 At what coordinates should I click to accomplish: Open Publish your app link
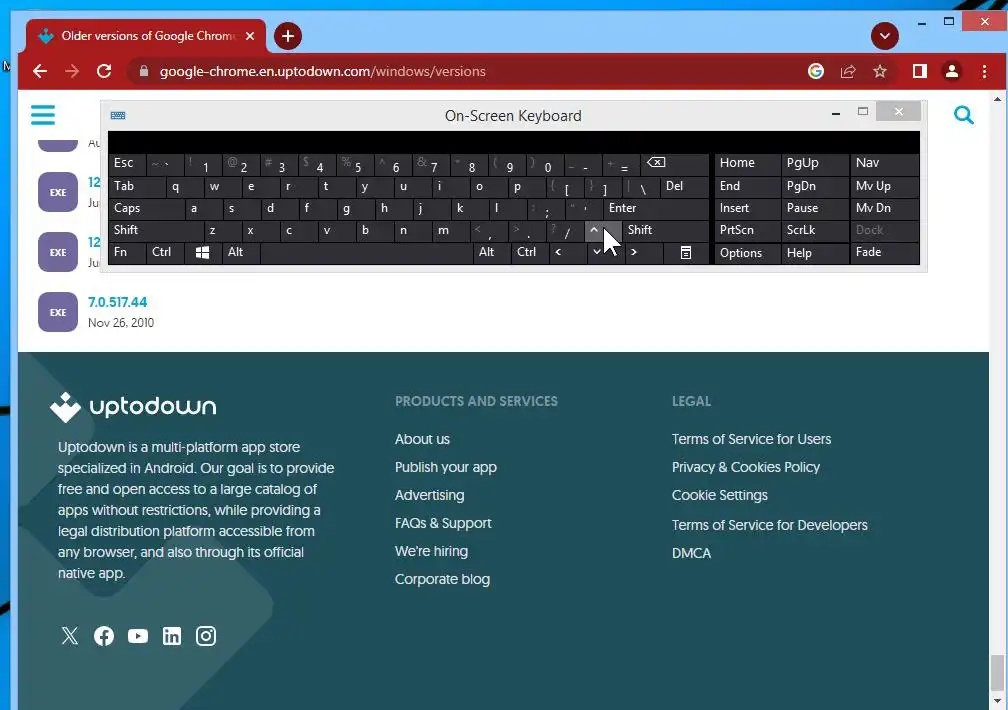click(446, 468)
